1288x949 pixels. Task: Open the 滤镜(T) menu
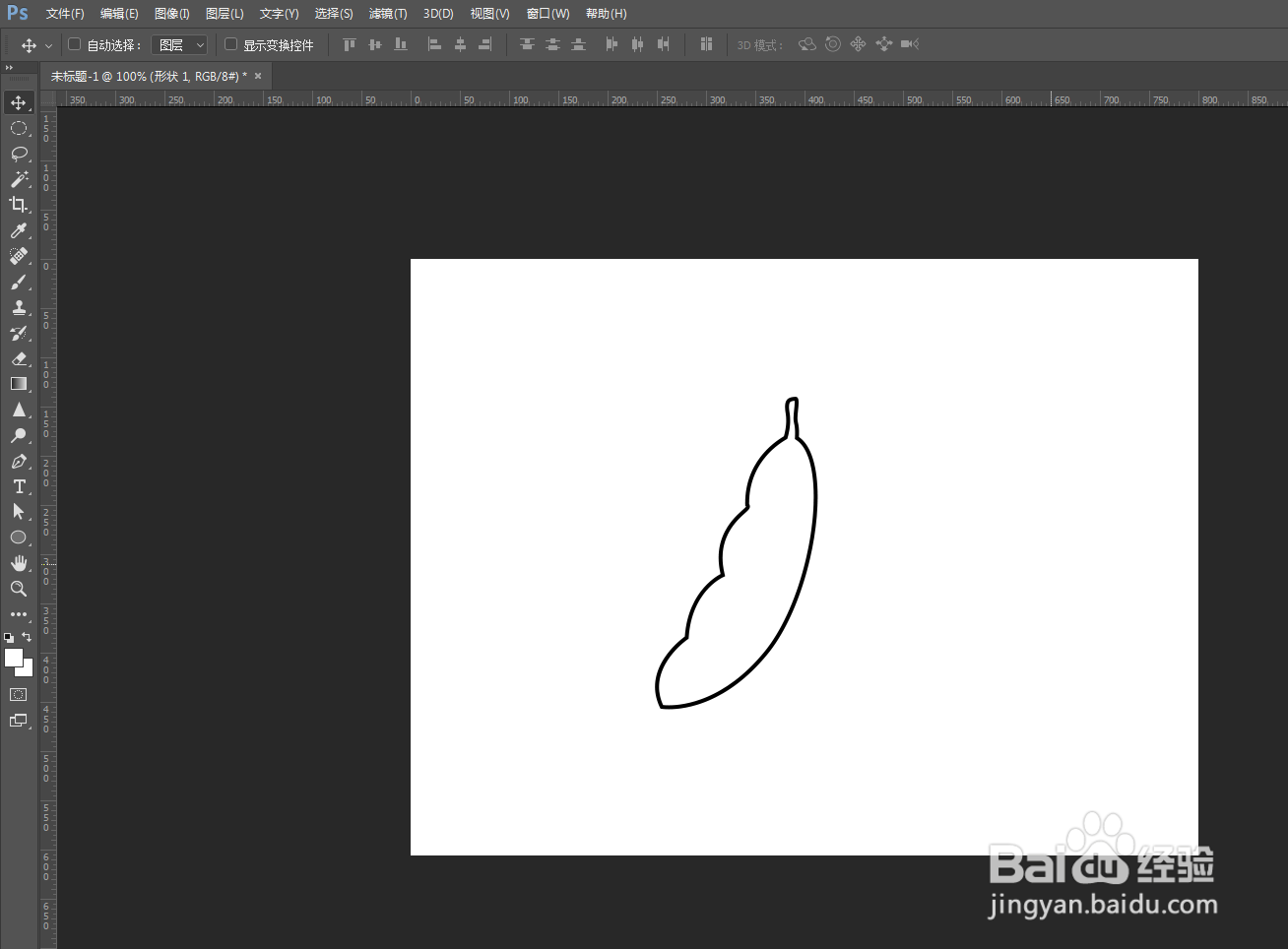point(388,14)
